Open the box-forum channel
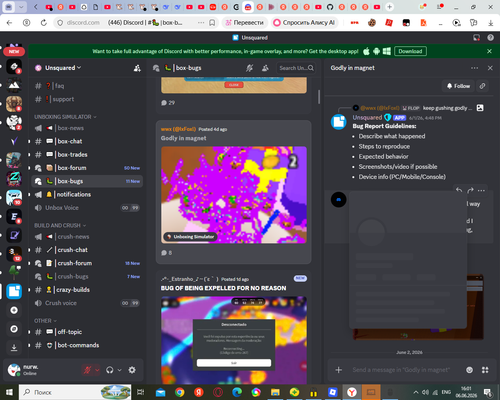This screenshot has width=500, height=400. click(87, 168)
